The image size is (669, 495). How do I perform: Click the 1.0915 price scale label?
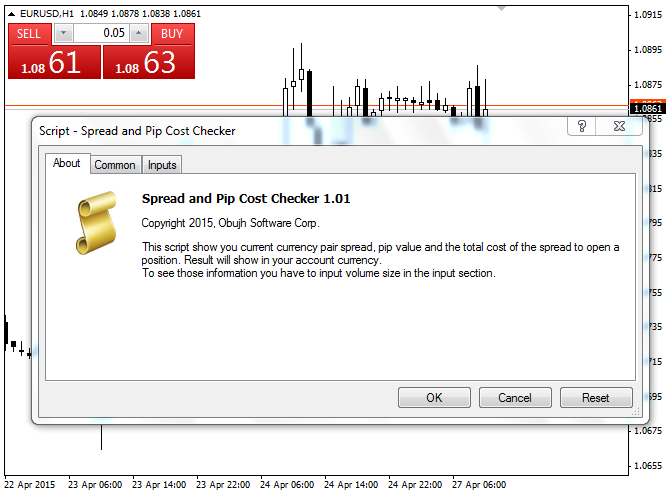tap(648, 14)
